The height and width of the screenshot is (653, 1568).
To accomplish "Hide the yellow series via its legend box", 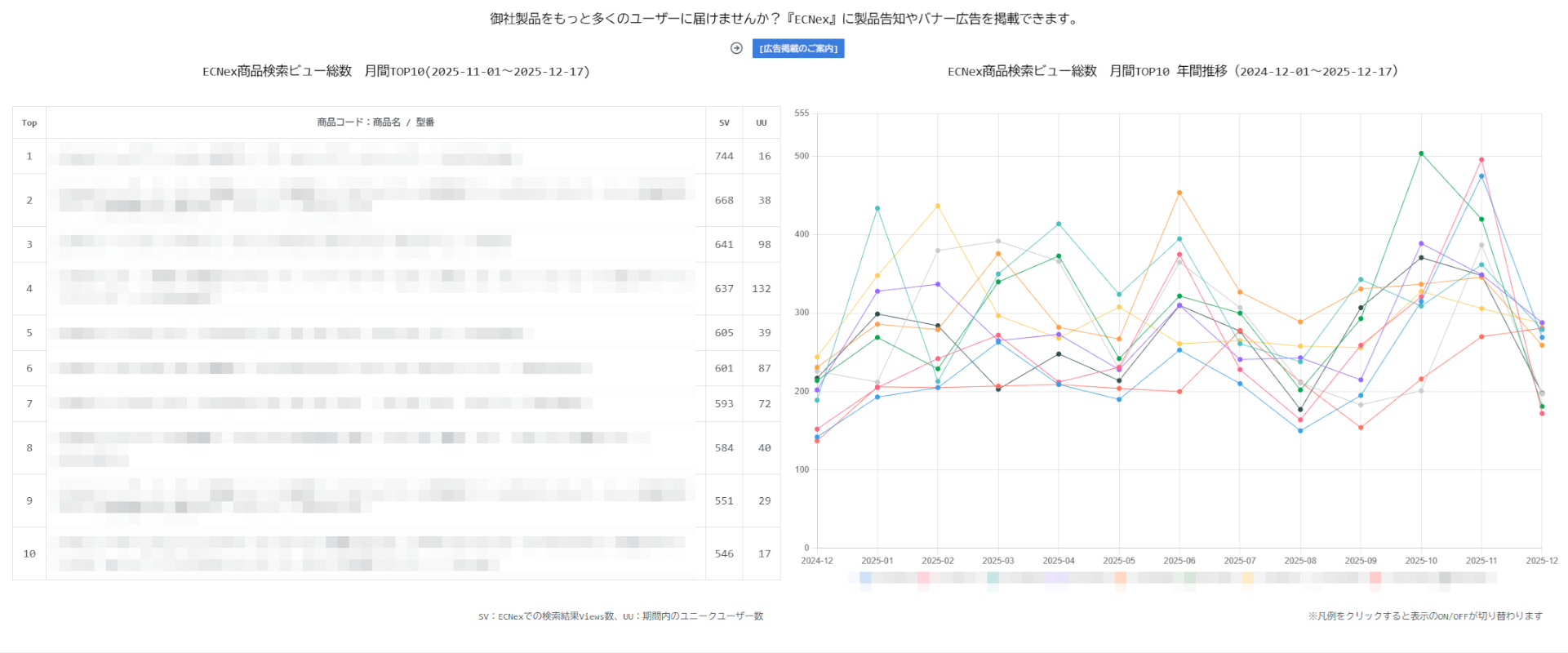I will pyautogui.click(x=1247, y=578).
